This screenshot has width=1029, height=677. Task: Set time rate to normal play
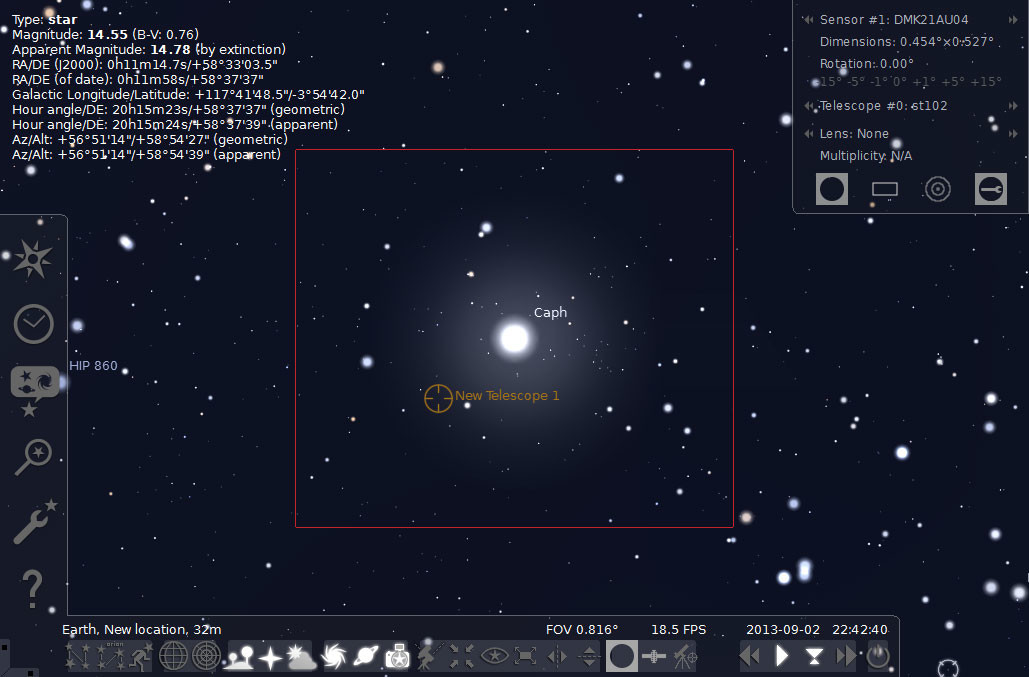782,656
